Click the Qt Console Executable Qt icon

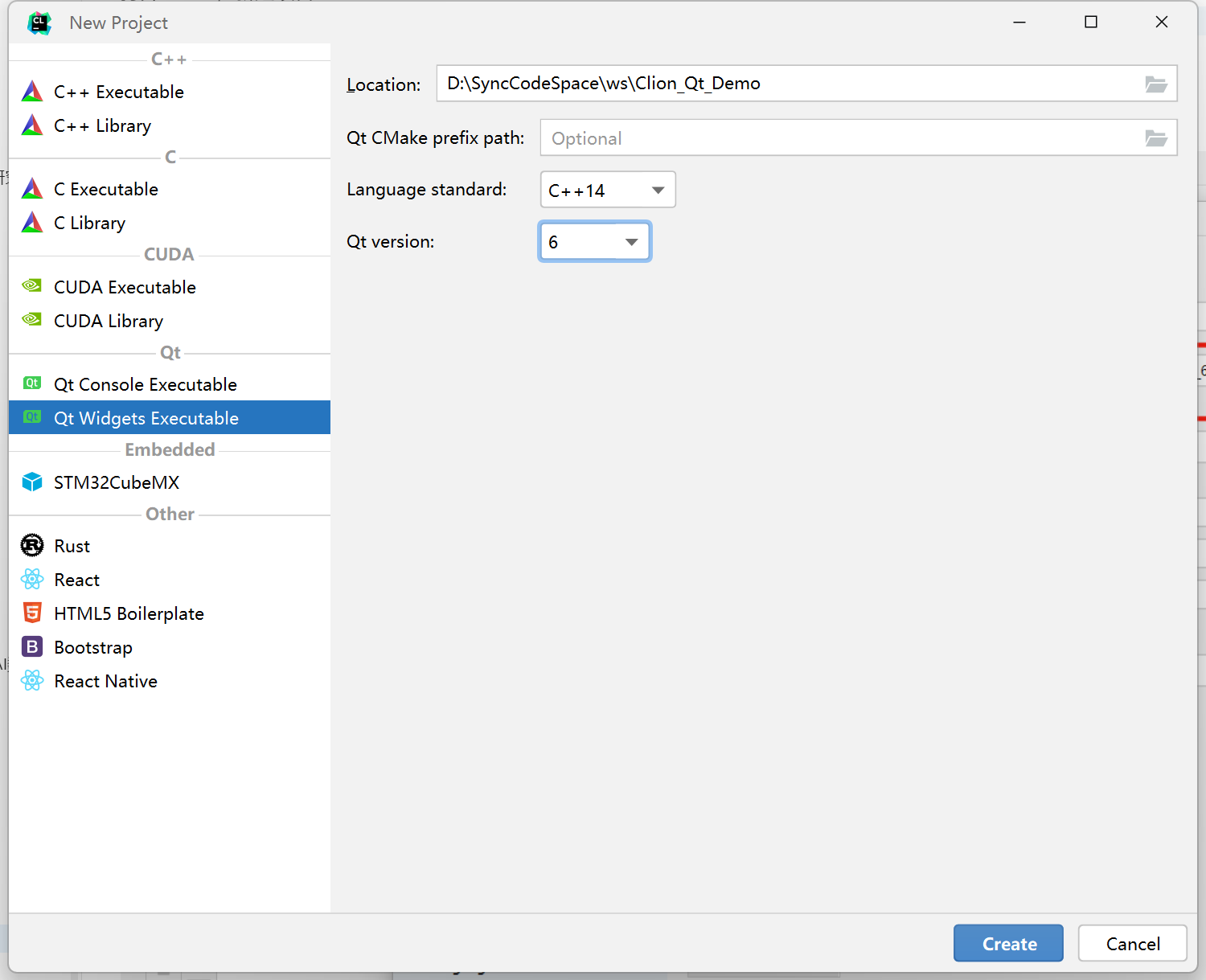click(32, 383)
